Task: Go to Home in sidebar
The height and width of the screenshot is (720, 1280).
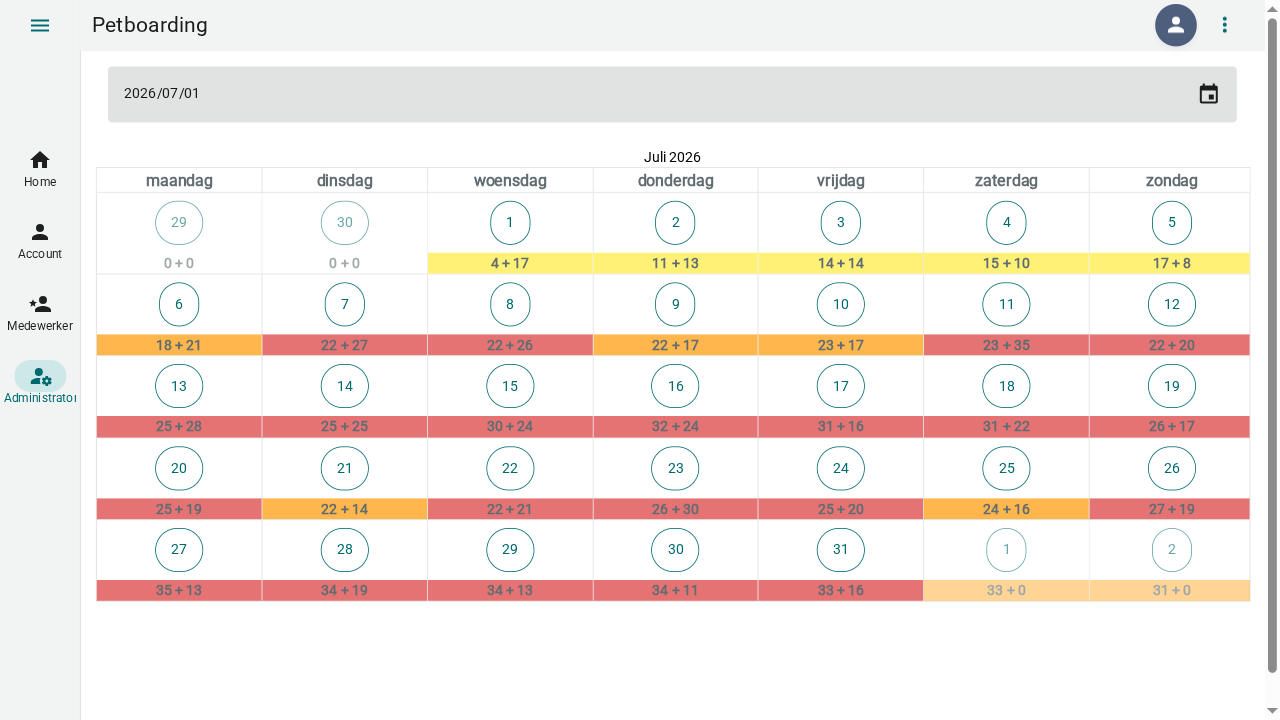Action: tap(40, 169)
